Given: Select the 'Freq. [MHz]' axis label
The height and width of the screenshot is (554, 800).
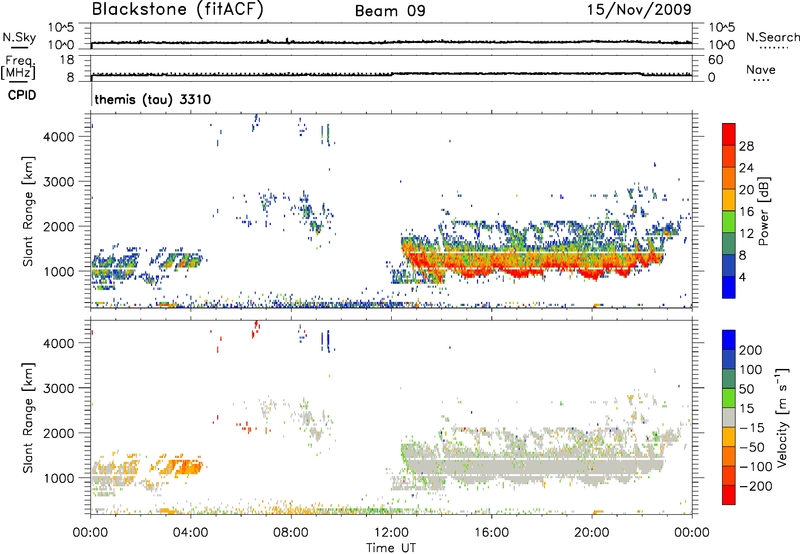Looking at the screenshot, I should pos(19,68).
